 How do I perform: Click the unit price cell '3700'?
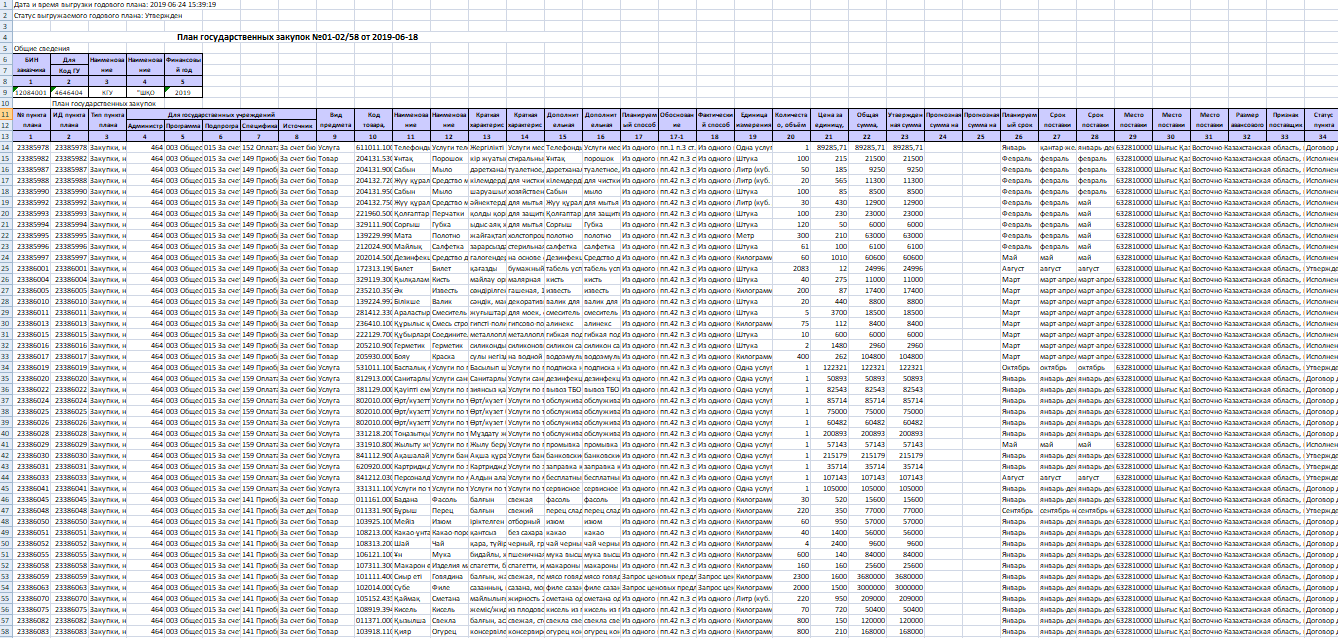pos(829,312)
